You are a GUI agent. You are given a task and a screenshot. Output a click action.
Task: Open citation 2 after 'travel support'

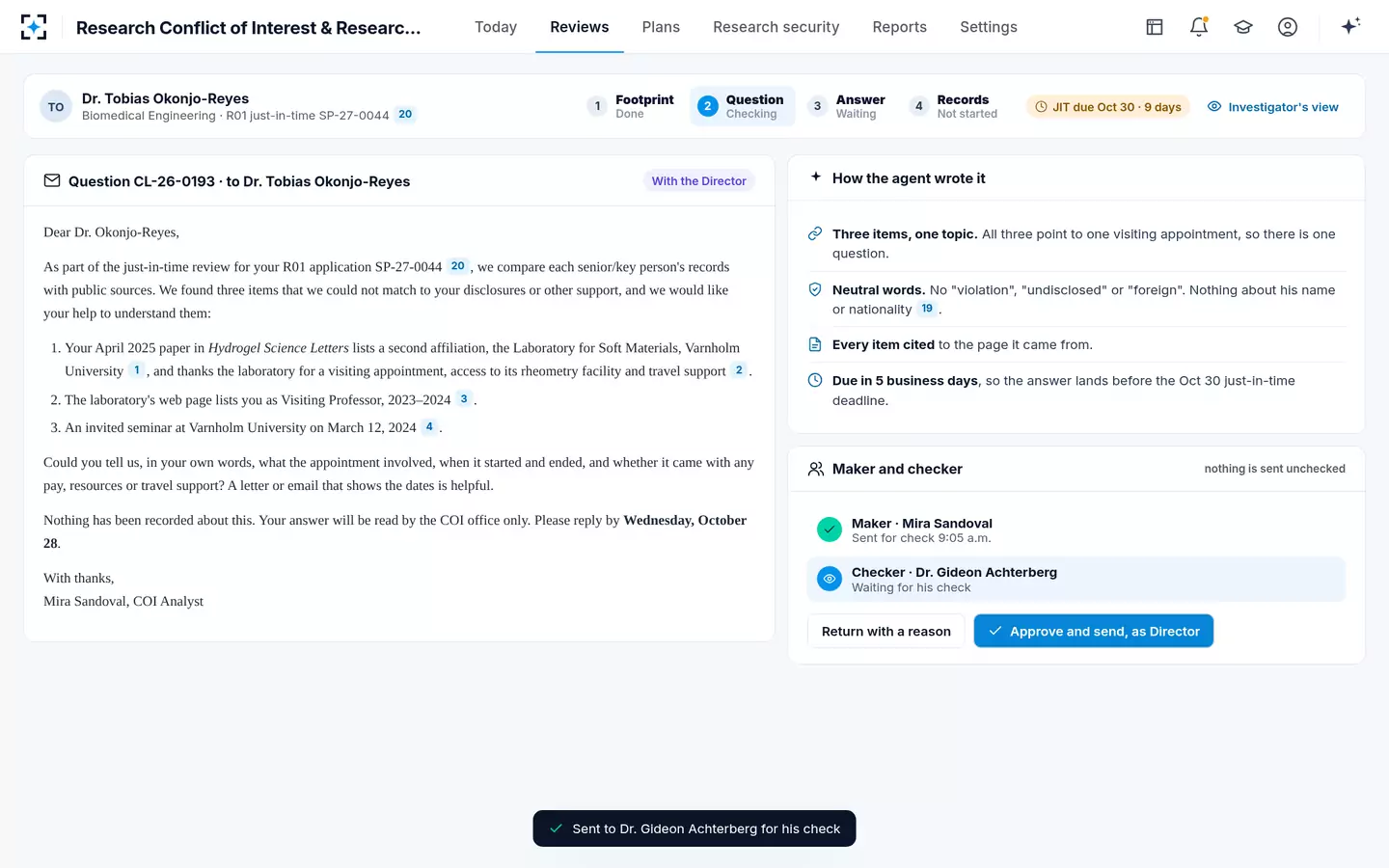tap(739, 370)
